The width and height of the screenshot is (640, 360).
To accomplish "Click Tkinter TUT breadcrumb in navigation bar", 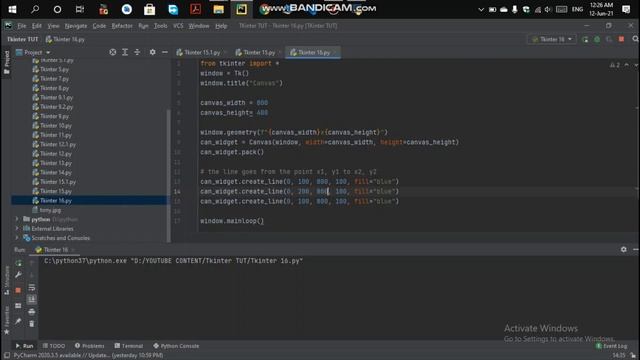I will 22,39.
